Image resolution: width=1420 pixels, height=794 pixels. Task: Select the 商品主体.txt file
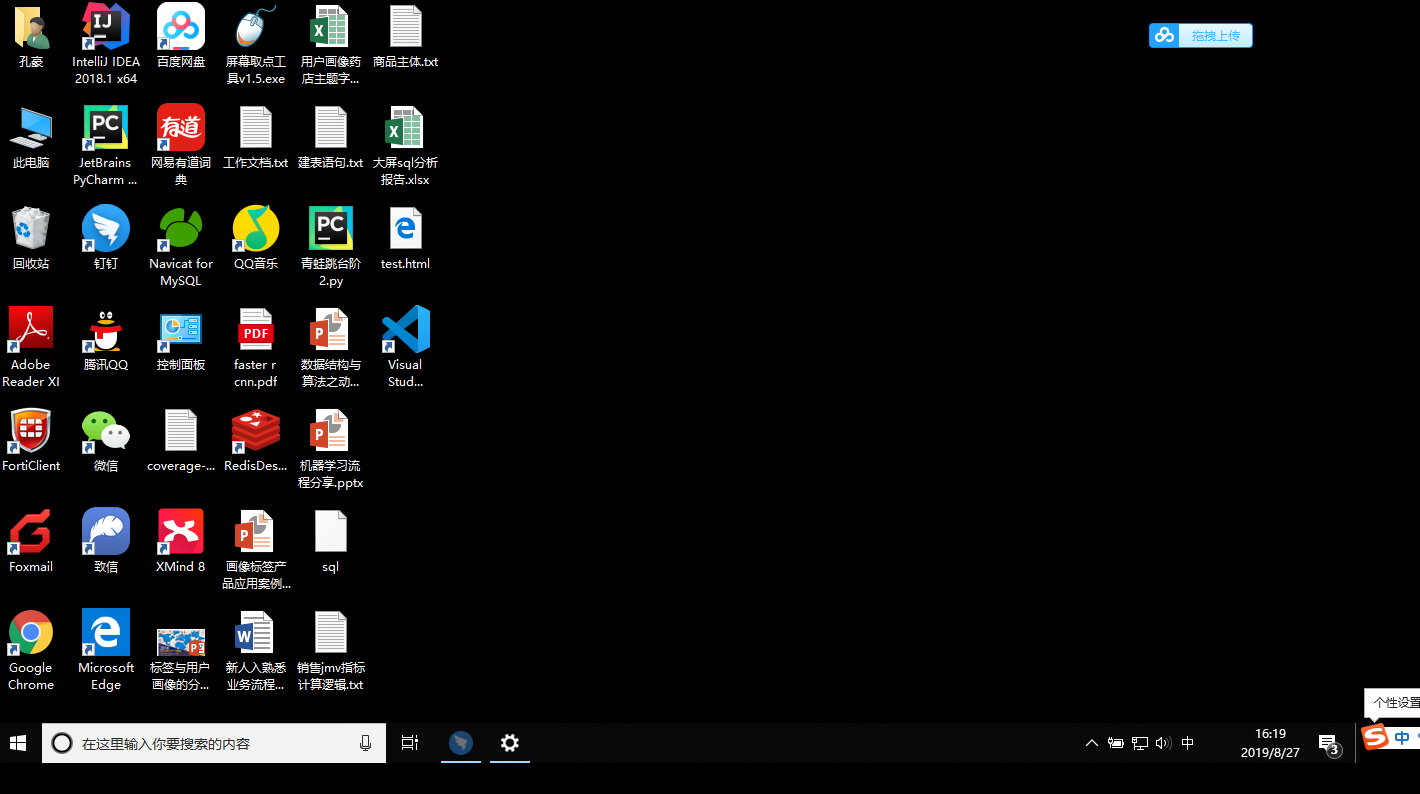405,37
